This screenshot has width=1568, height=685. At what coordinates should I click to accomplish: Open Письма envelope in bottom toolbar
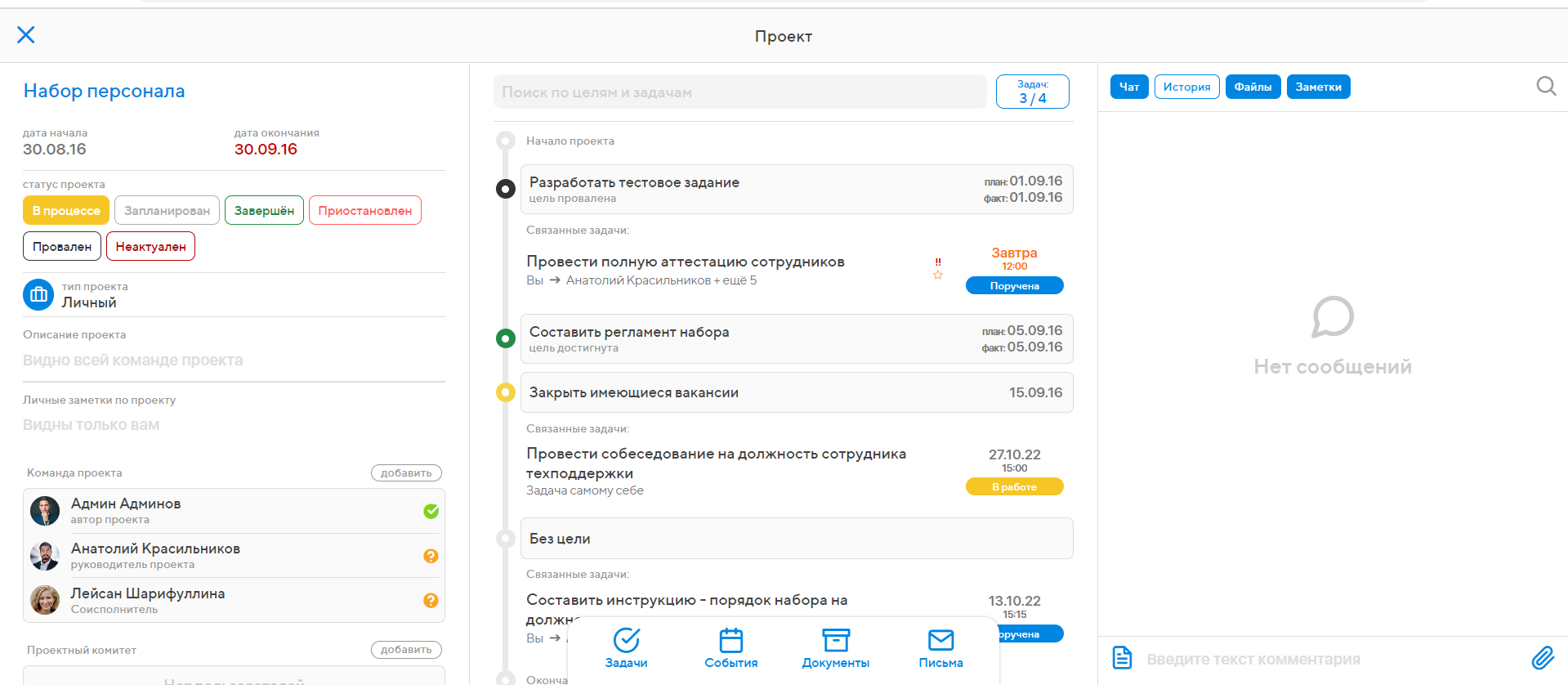(x=940, y=649)
